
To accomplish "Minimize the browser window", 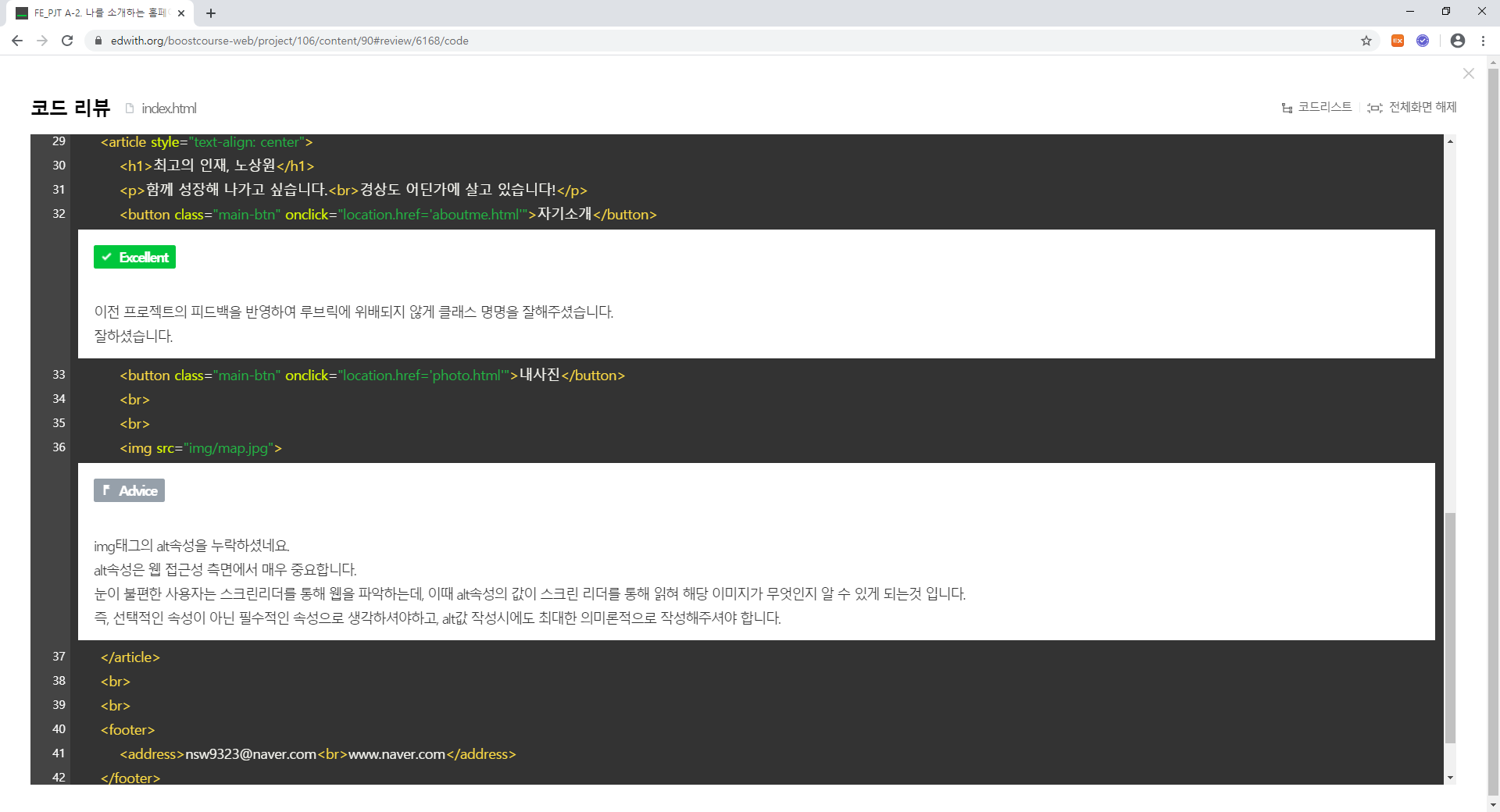I will 1410,11.
